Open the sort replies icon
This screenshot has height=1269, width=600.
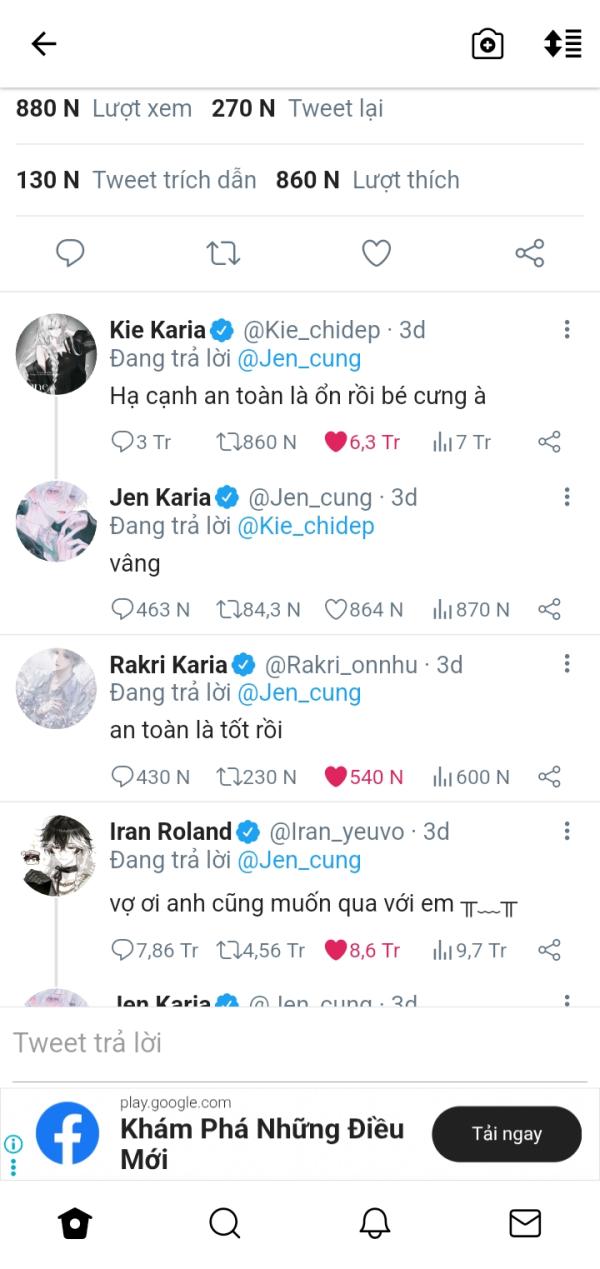tap(562, 44)
